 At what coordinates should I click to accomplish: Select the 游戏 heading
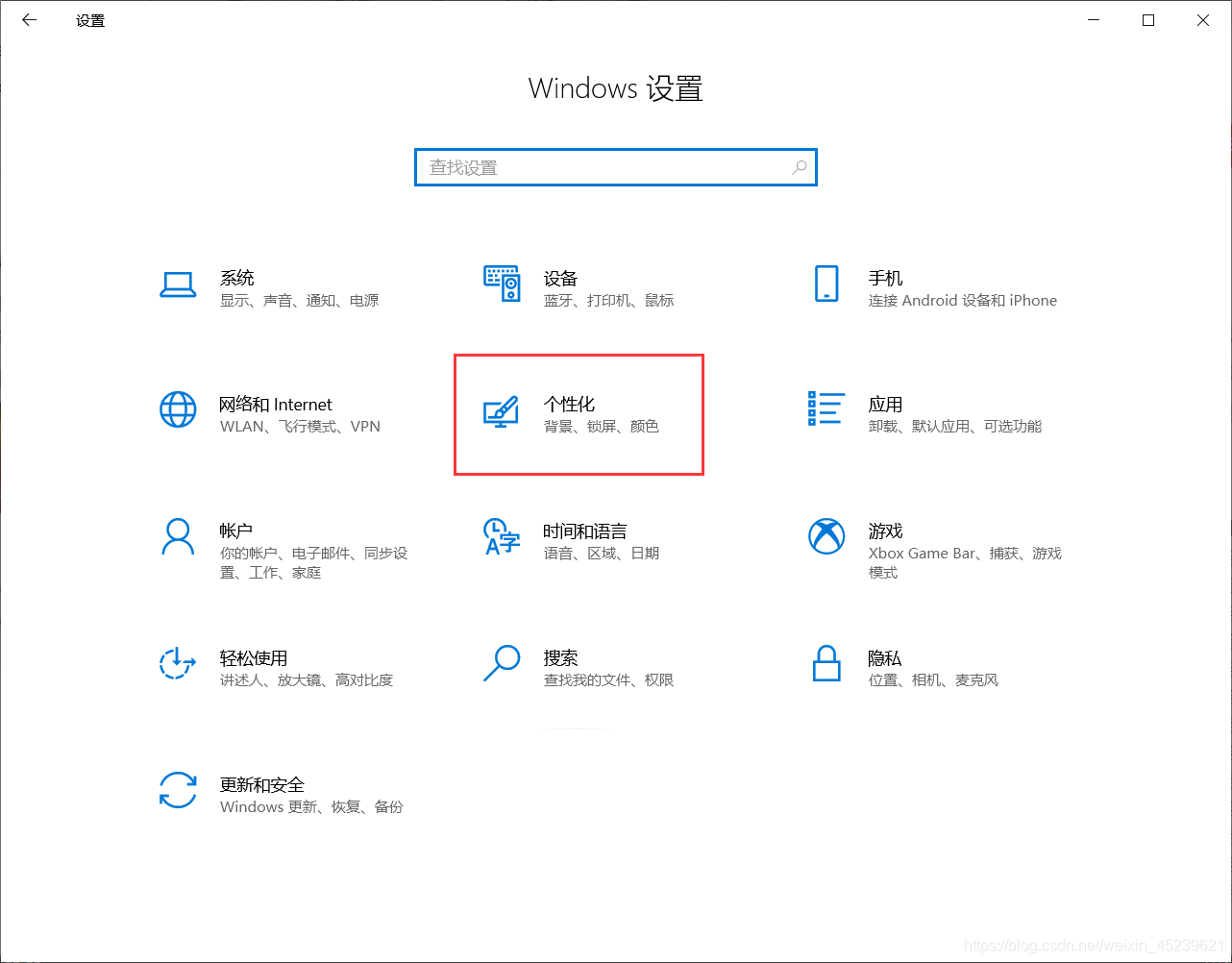(885, 531)
